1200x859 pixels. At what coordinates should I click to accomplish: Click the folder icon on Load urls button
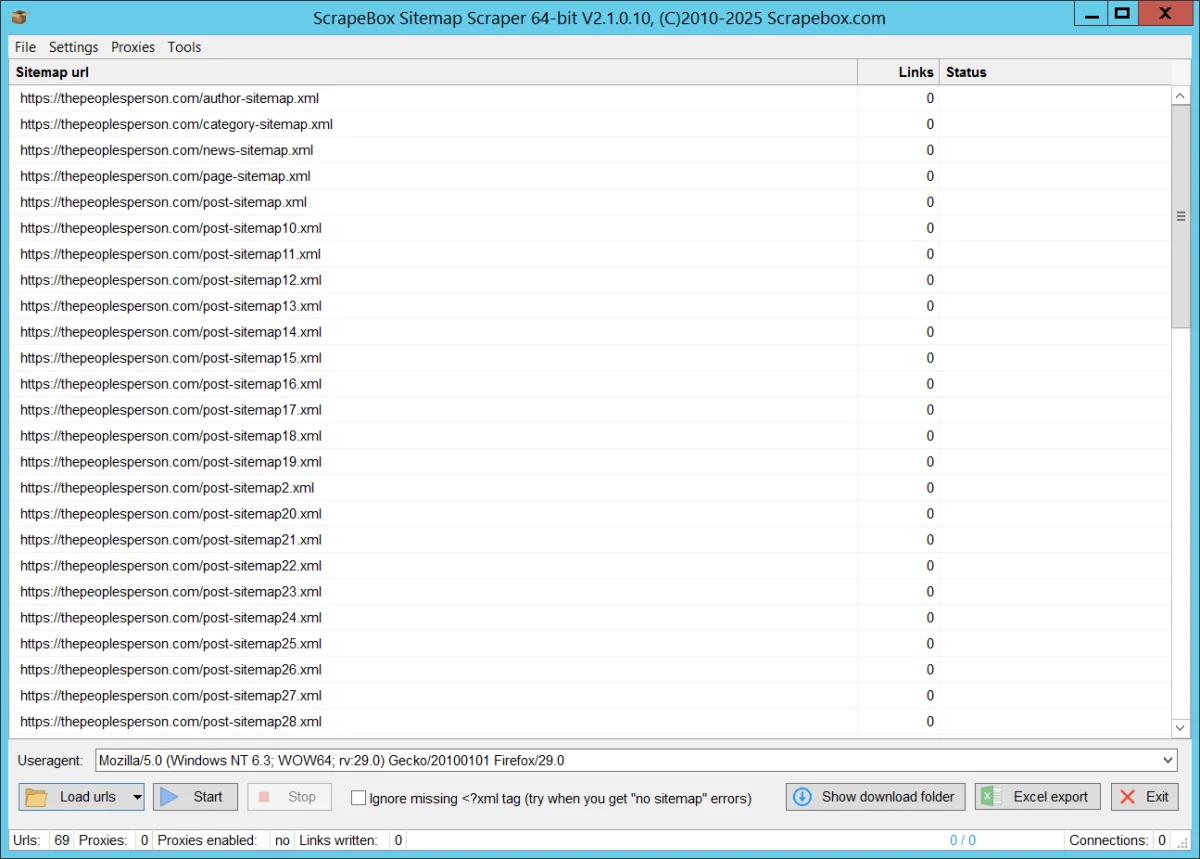point(37,797)
